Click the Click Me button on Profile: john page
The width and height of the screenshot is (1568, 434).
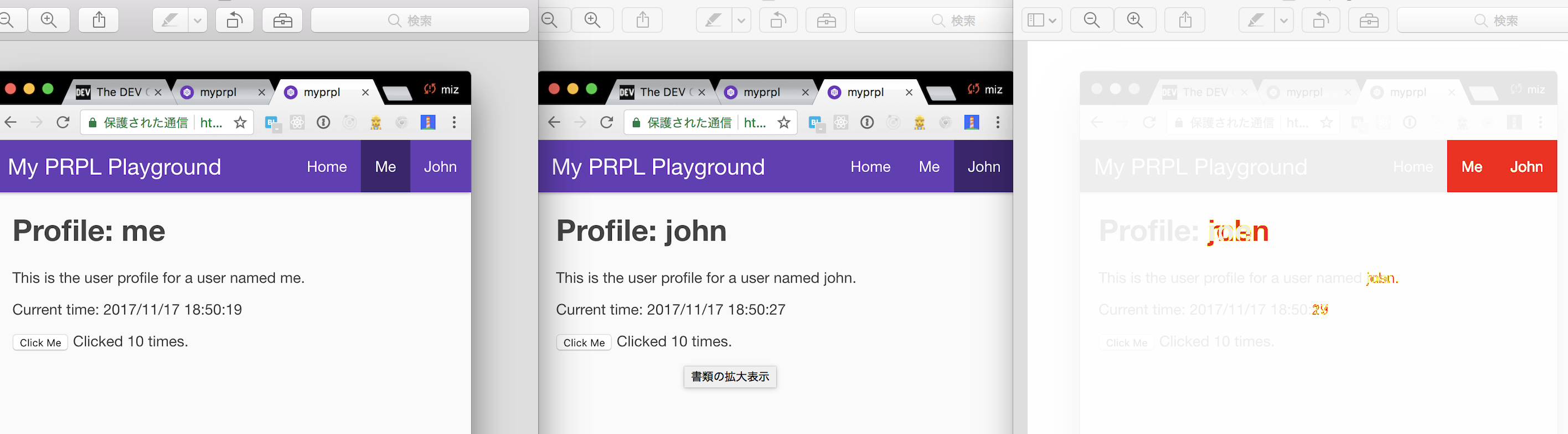pos(584,342)
